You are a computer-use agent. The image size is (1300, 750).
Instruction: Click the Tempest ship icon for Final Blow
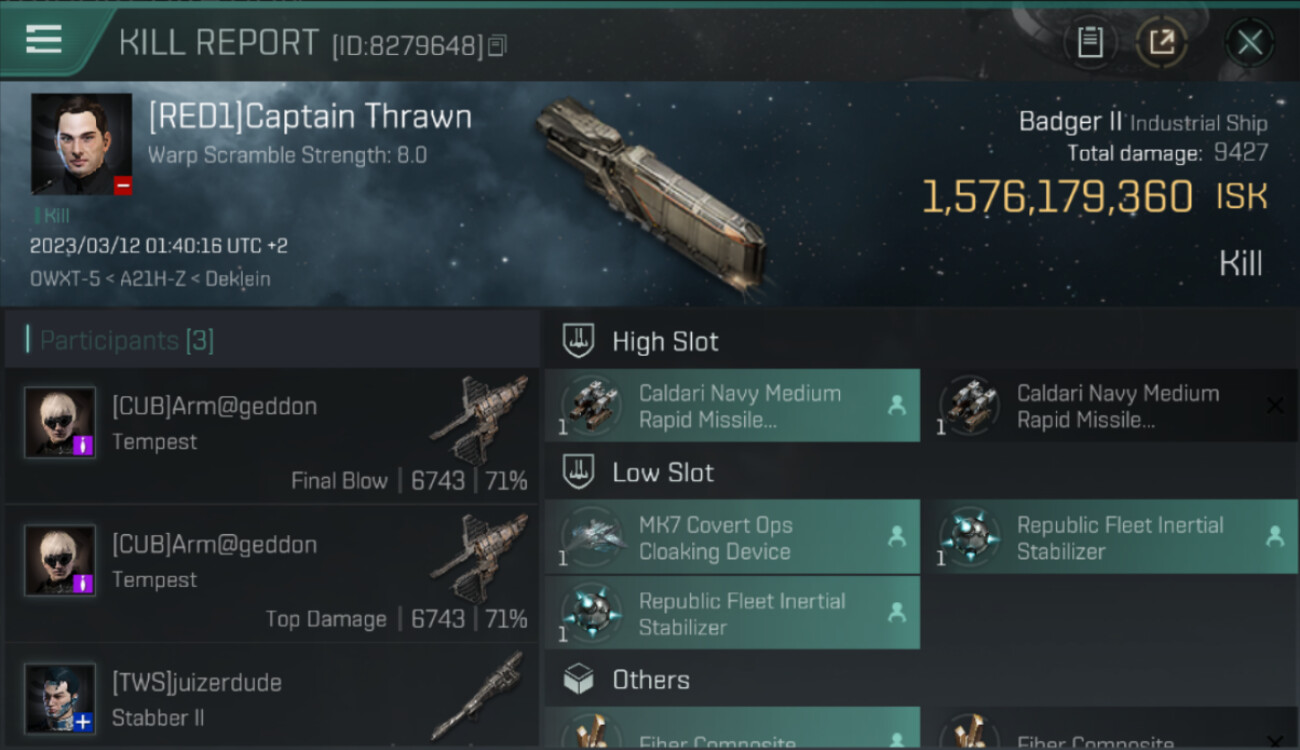(x=480, y=420)
